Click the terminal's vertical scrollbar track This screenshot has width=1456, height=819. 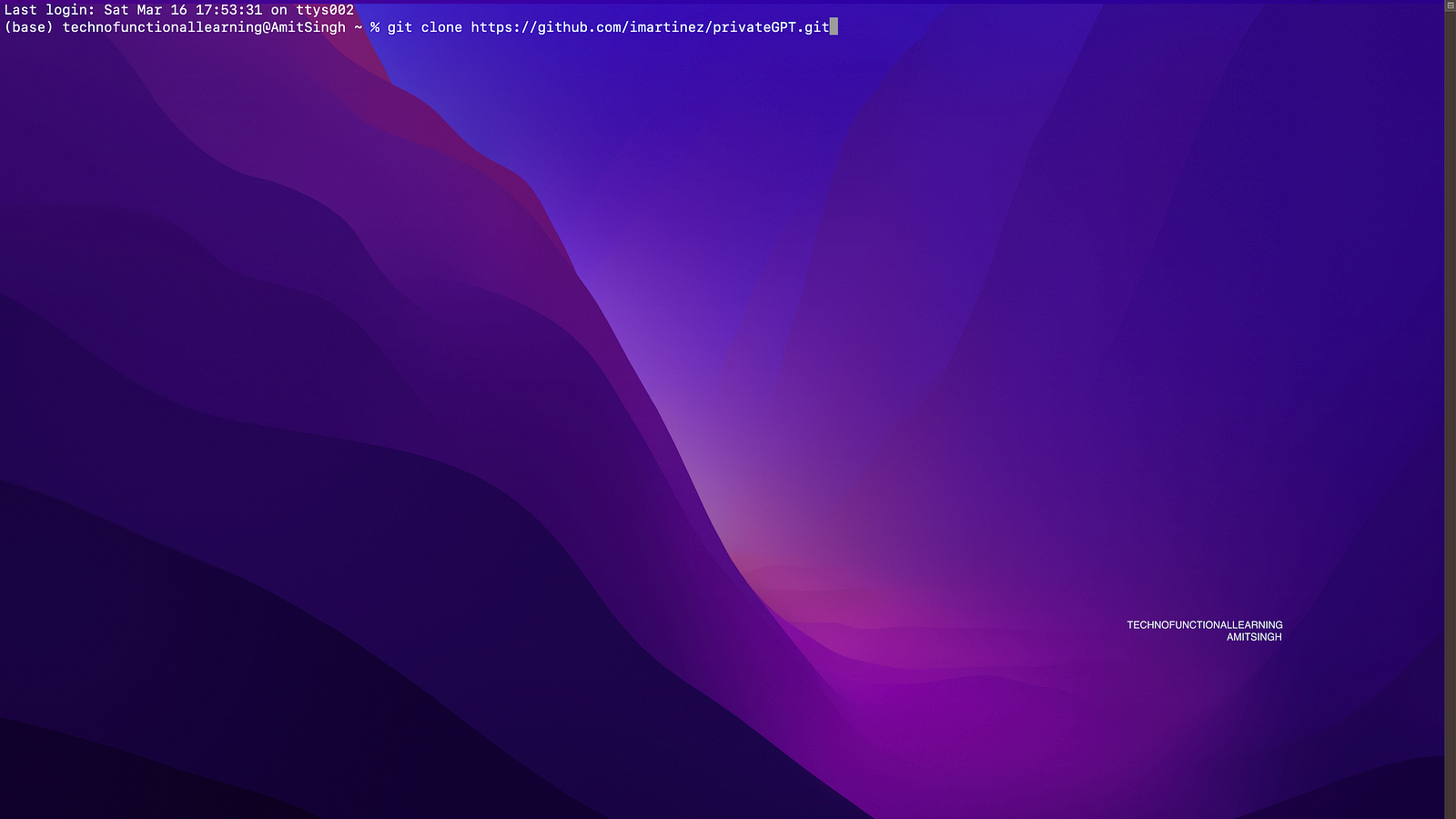point(1450,409)
